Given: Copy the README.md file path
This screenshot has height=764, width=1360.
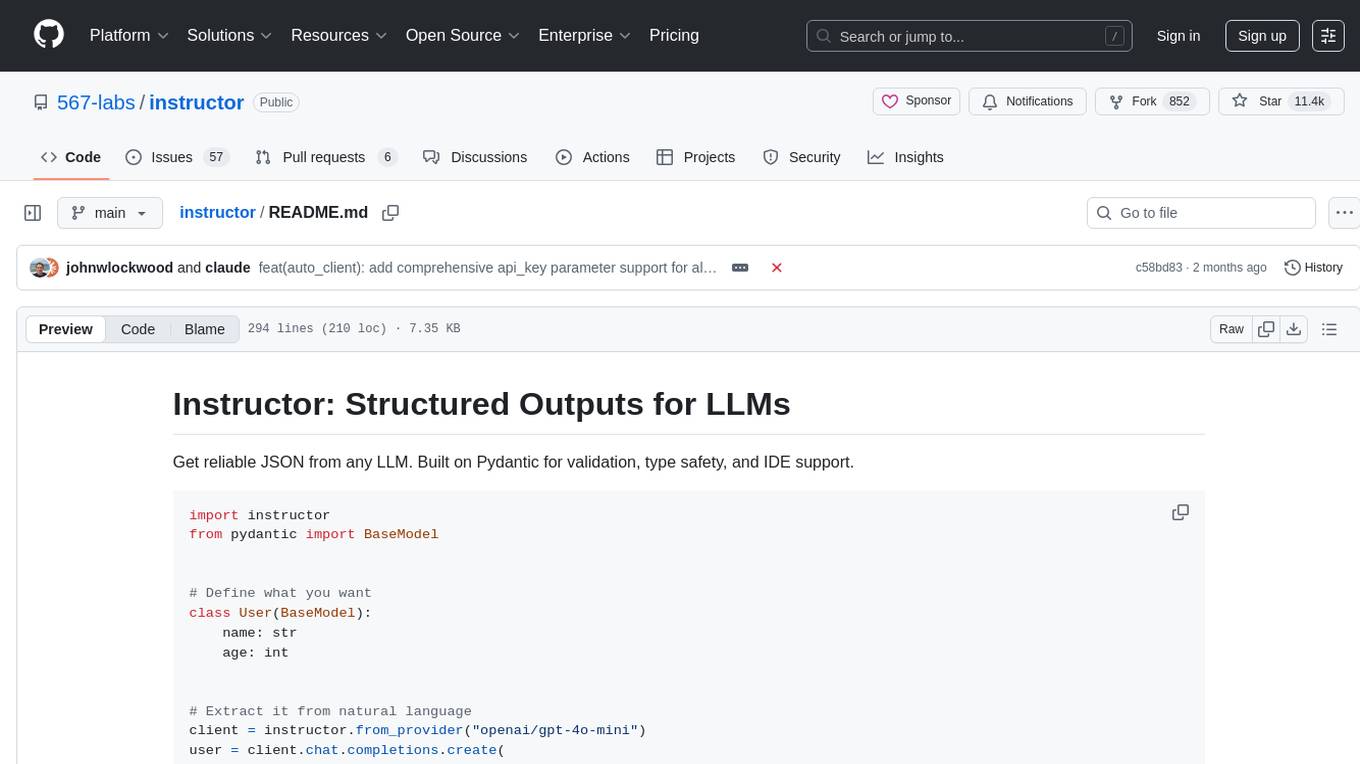Looking at the screenshot, I should [391, 213].
